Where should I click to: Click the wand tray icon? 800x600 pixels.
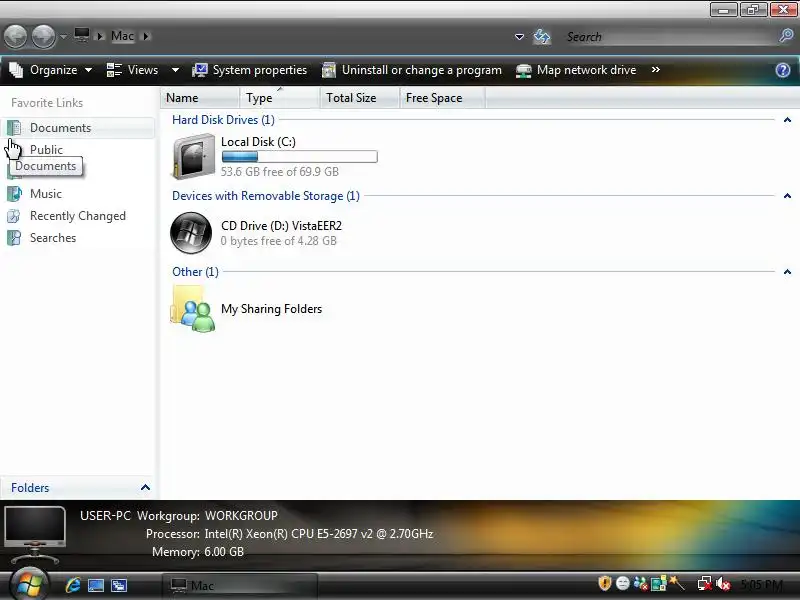[x=677, y=583]
